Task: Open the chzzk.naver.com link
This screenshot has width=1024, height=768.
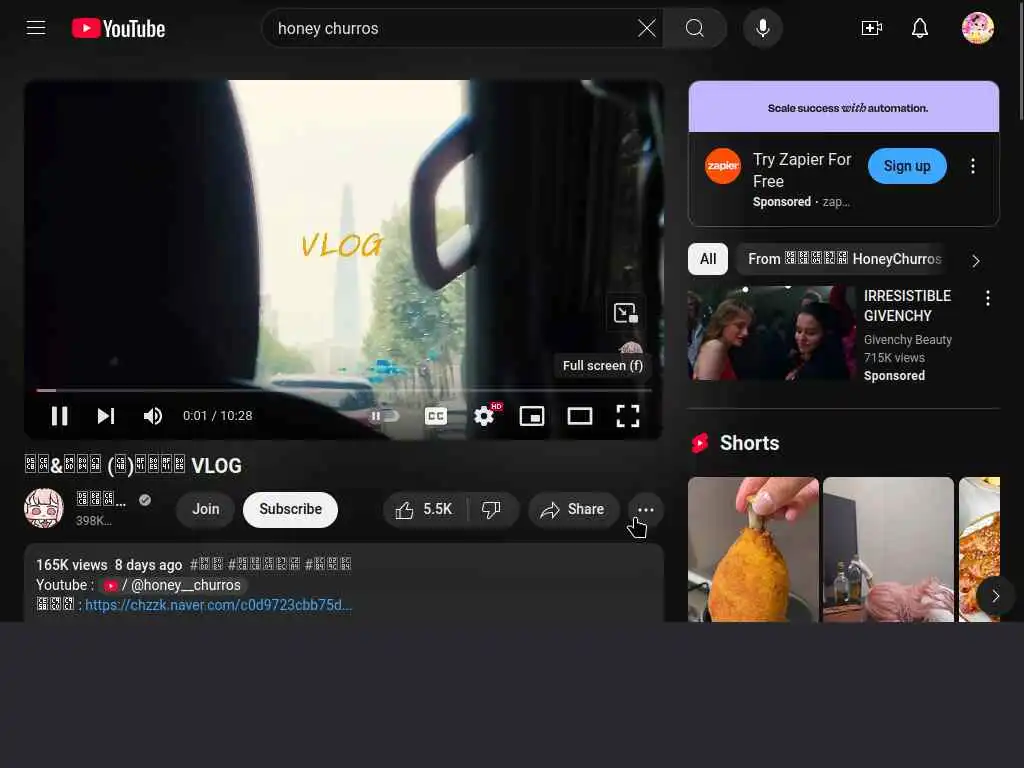Action: tap(219, 605)
